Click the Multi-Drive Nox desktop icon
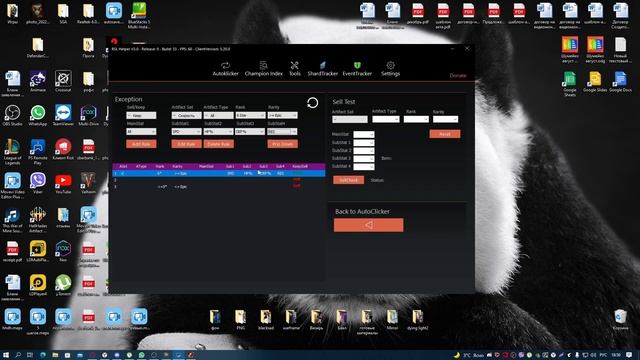This screenshot has width=640, height=360. point(88,116)
